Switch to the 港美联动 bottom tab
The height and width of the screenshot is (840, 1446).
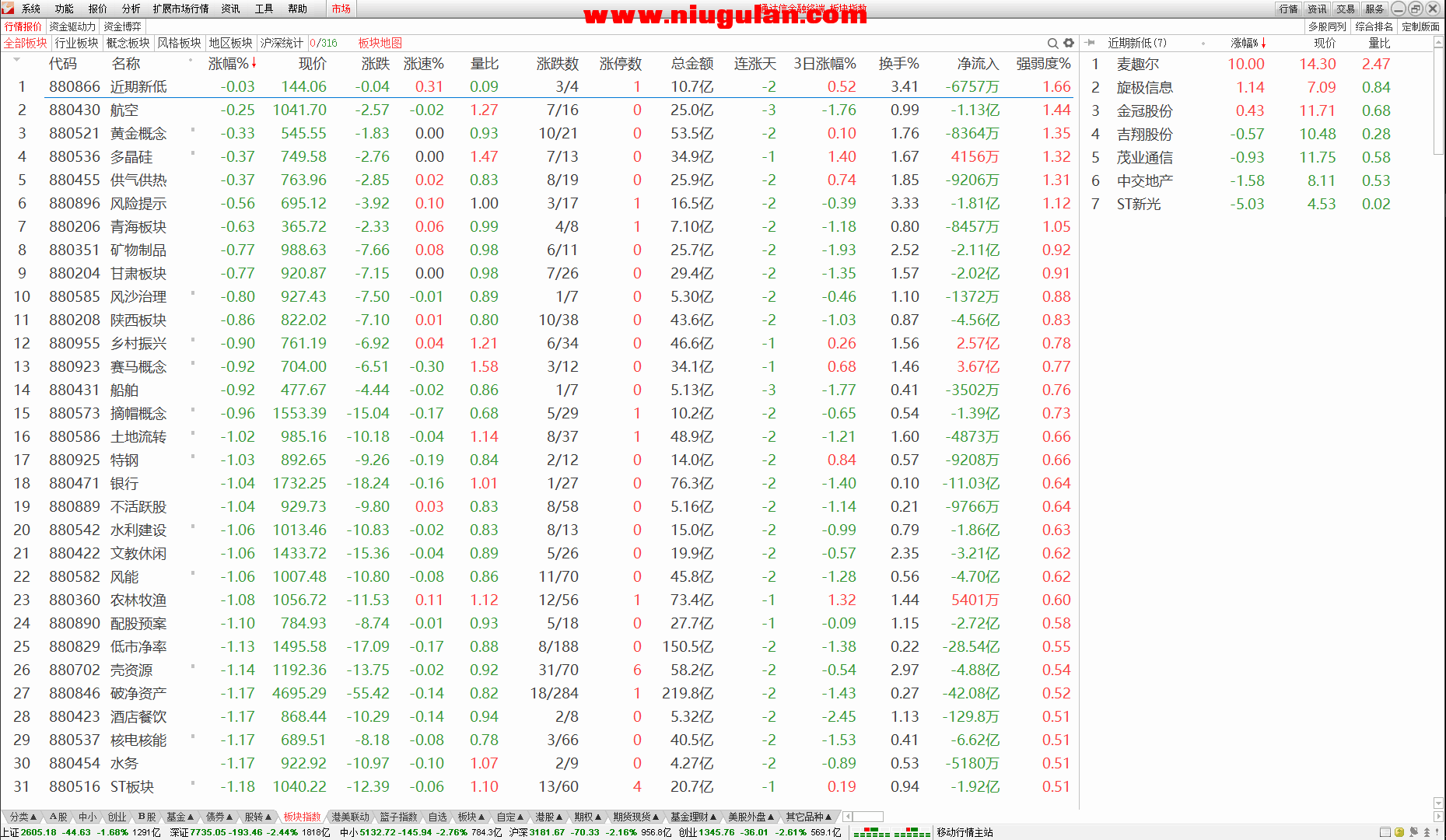click(x=351, y=817)
